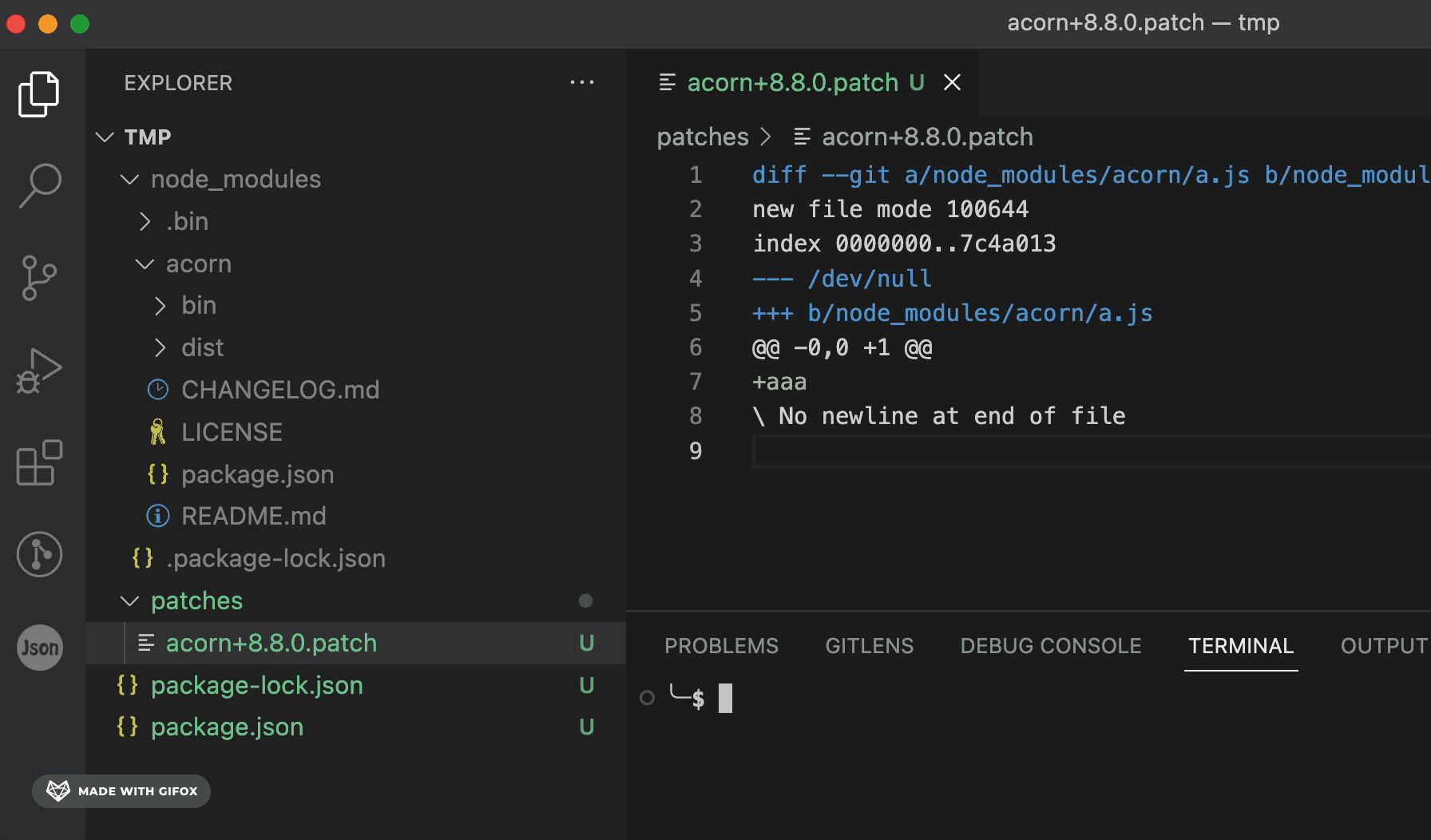This screenshot has height=840, width=1431.
Task: Click the patches breadcrumb in editor
Action: tap(702, 137)
